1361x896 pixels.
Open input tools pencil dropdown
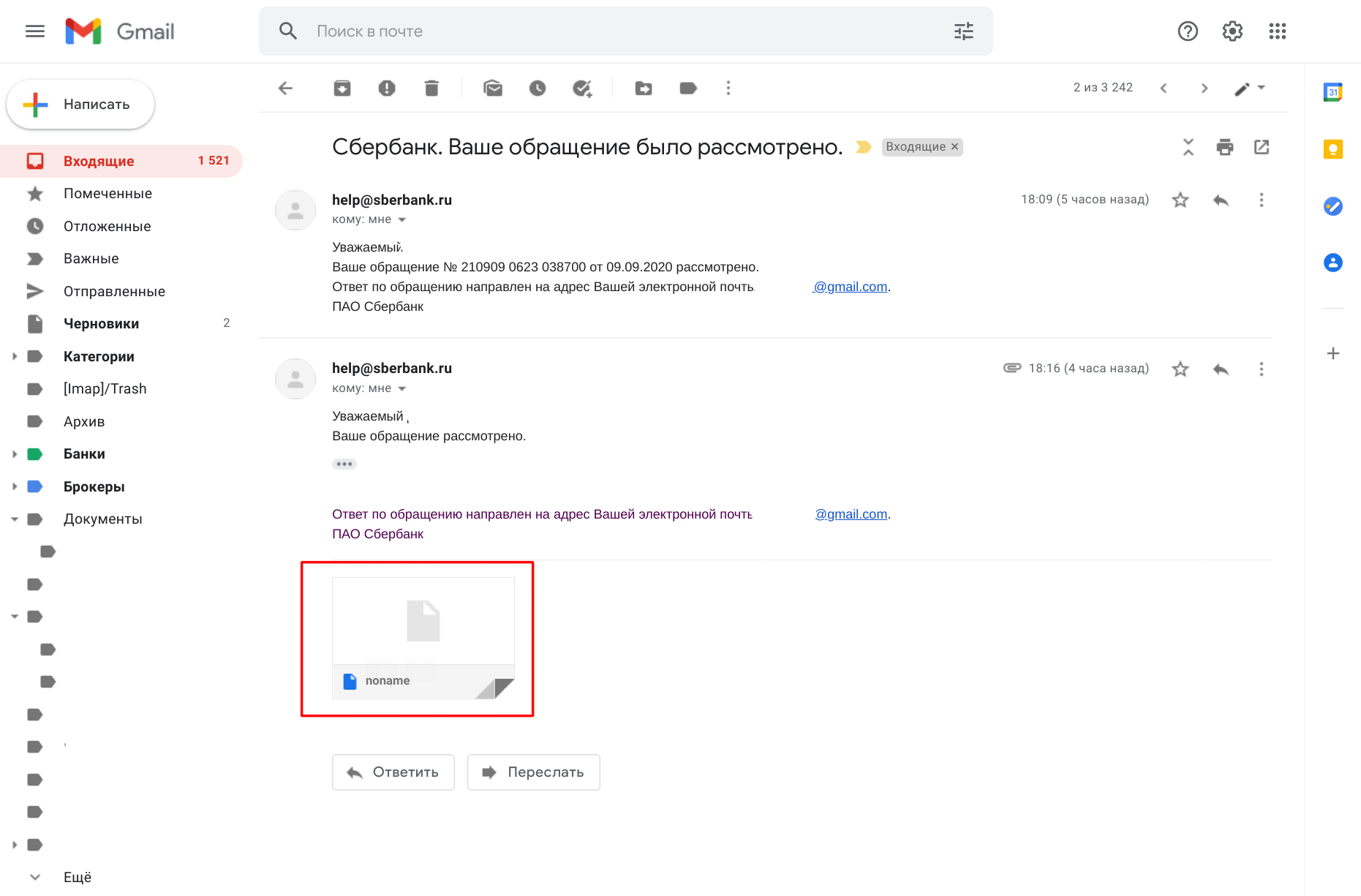tap(1250, 89)
